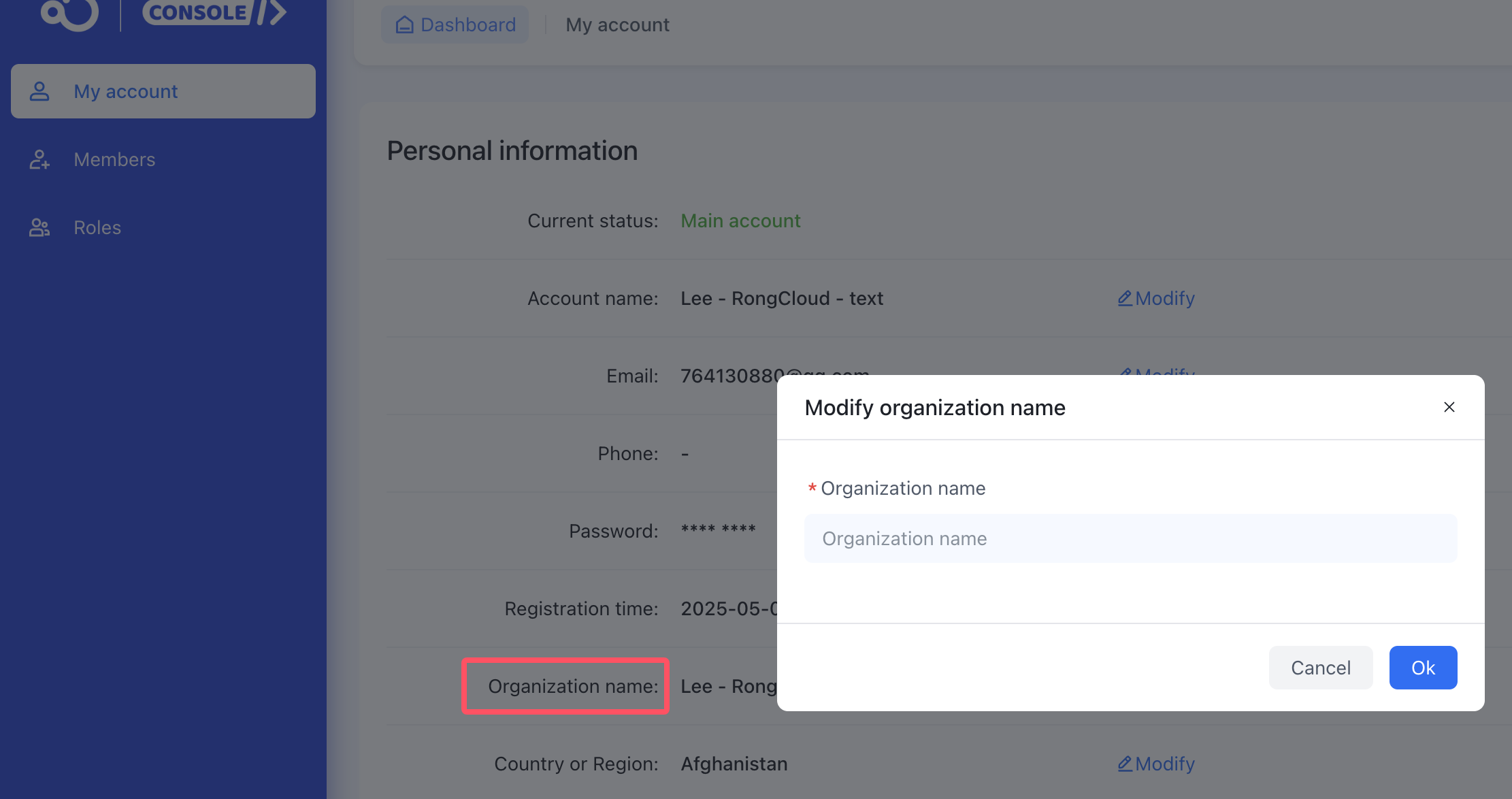Click the Roles group icon
1512x799 pixels.
point(39,227)
